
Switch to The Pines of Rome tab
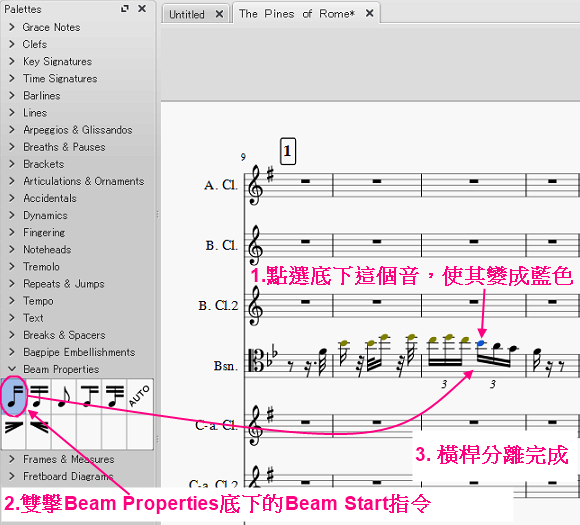pos(297,14)
